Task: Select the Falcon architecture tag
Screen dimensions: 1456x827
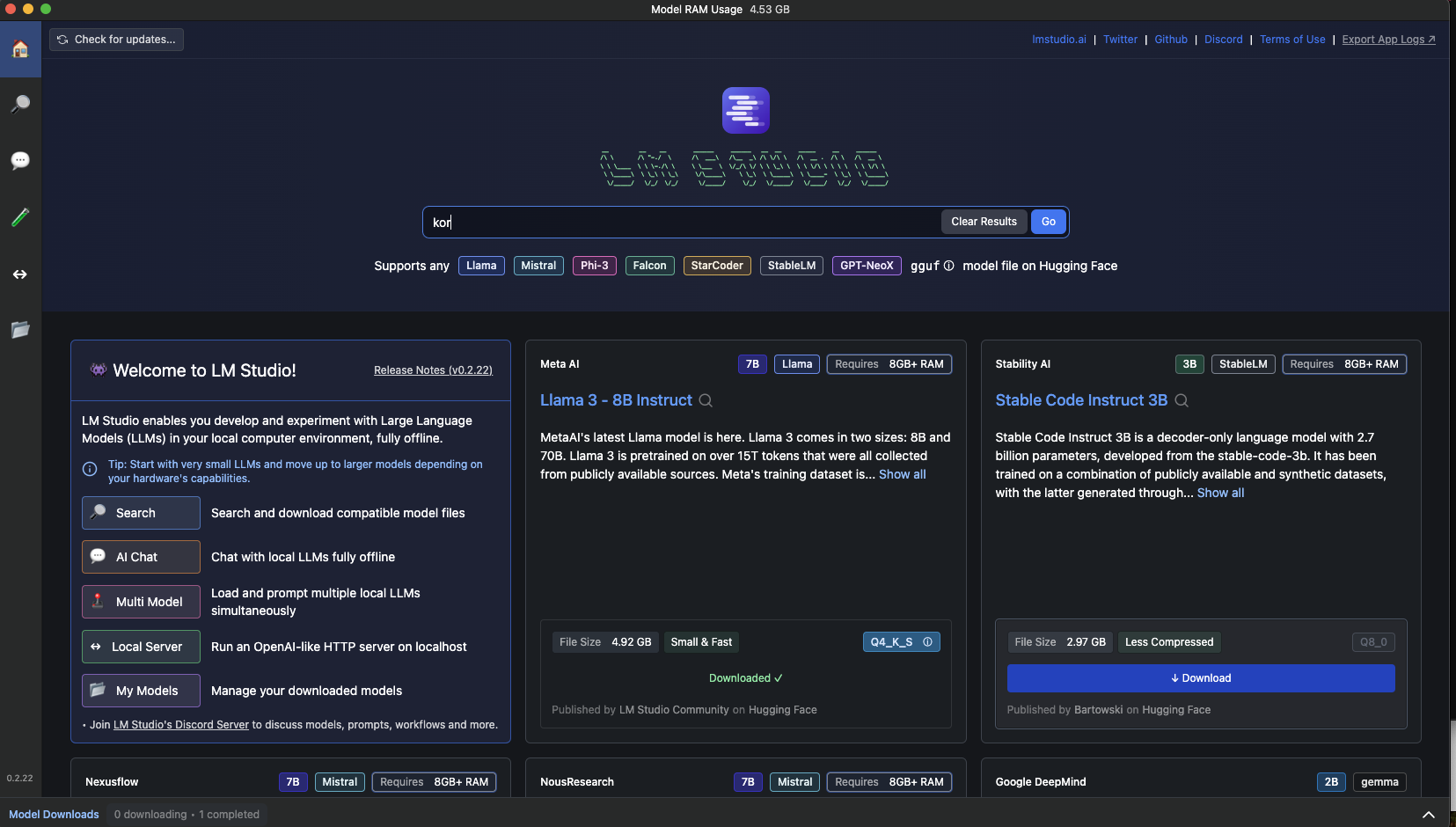Action: click(x=649, y=266)
